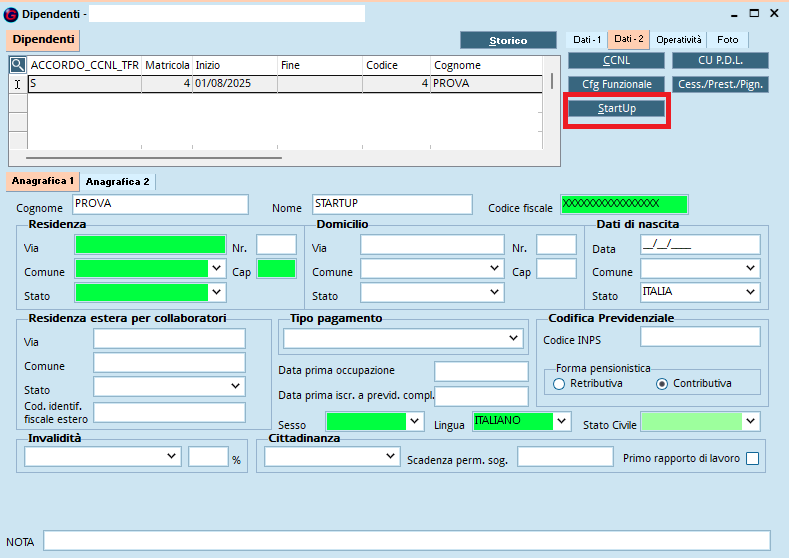Click the CCNL button
This screenshot has height=558, width=789.
pyautogui.click(x=616, y=60)
